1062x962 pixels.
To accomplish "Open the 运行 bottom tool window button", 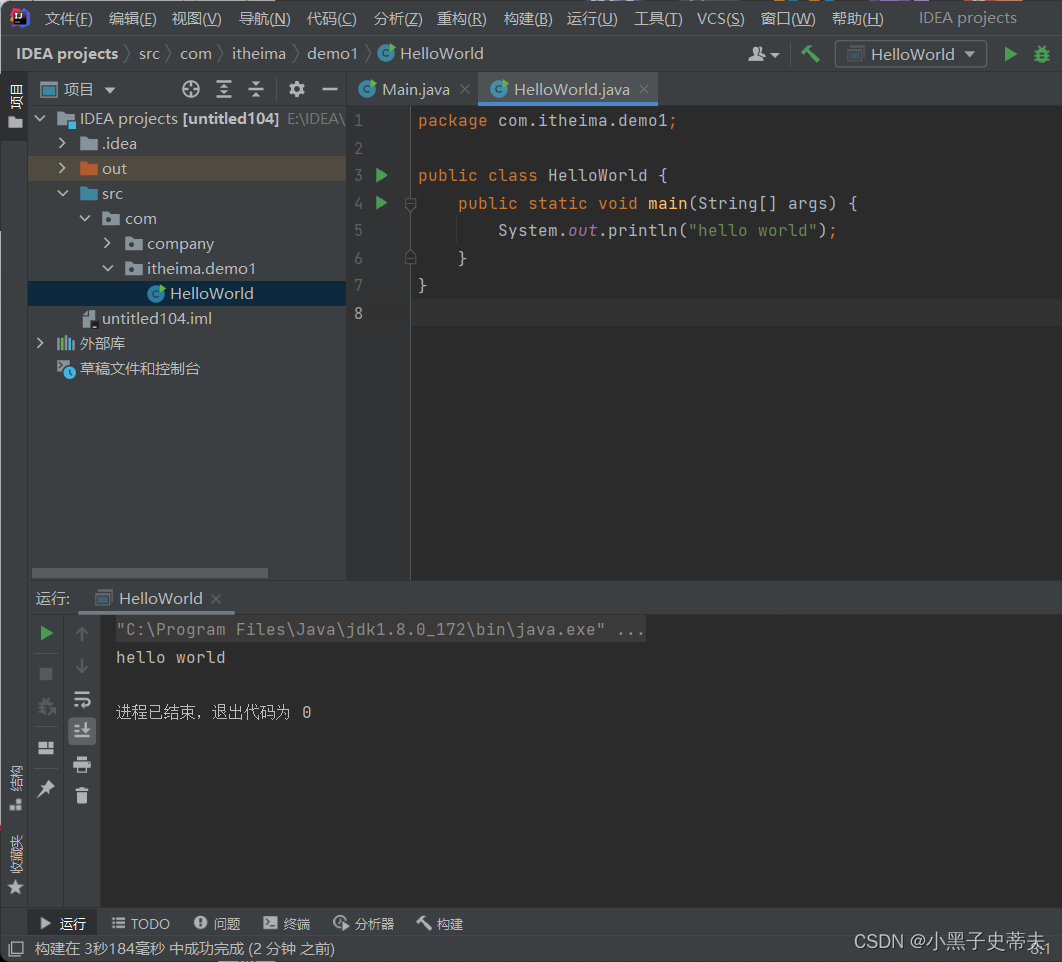I will coord(63,923).
